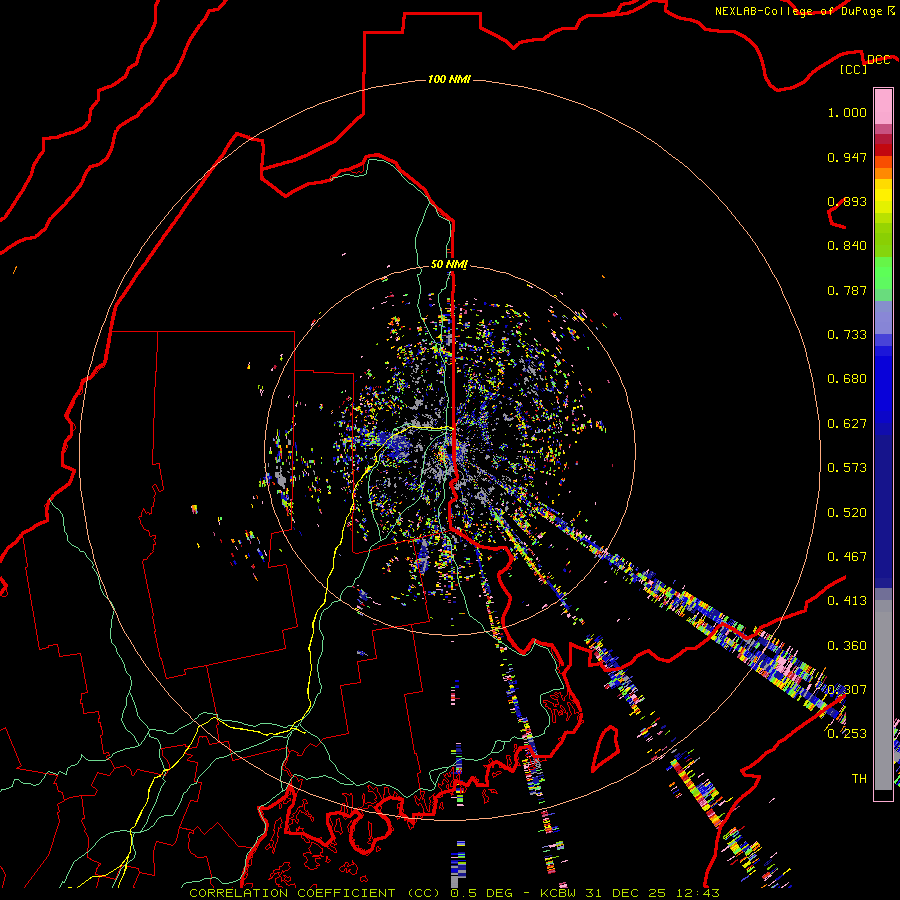This screenshot has width=900, height=900.
Task: Click the 0.787 scale value
Action: (847, 290)
